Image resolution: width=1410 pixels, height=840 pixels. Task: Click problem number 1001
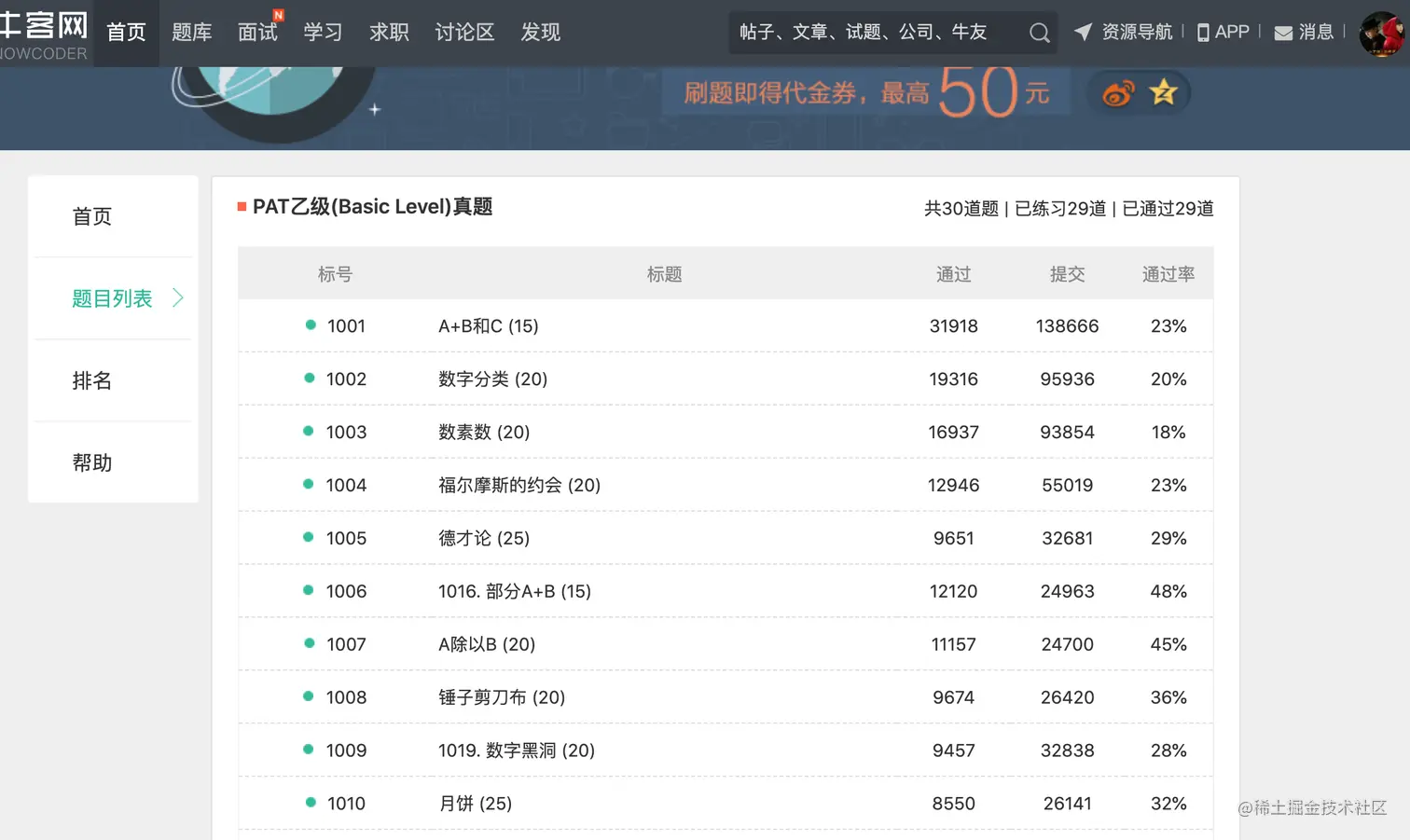(x=346, y=326)
